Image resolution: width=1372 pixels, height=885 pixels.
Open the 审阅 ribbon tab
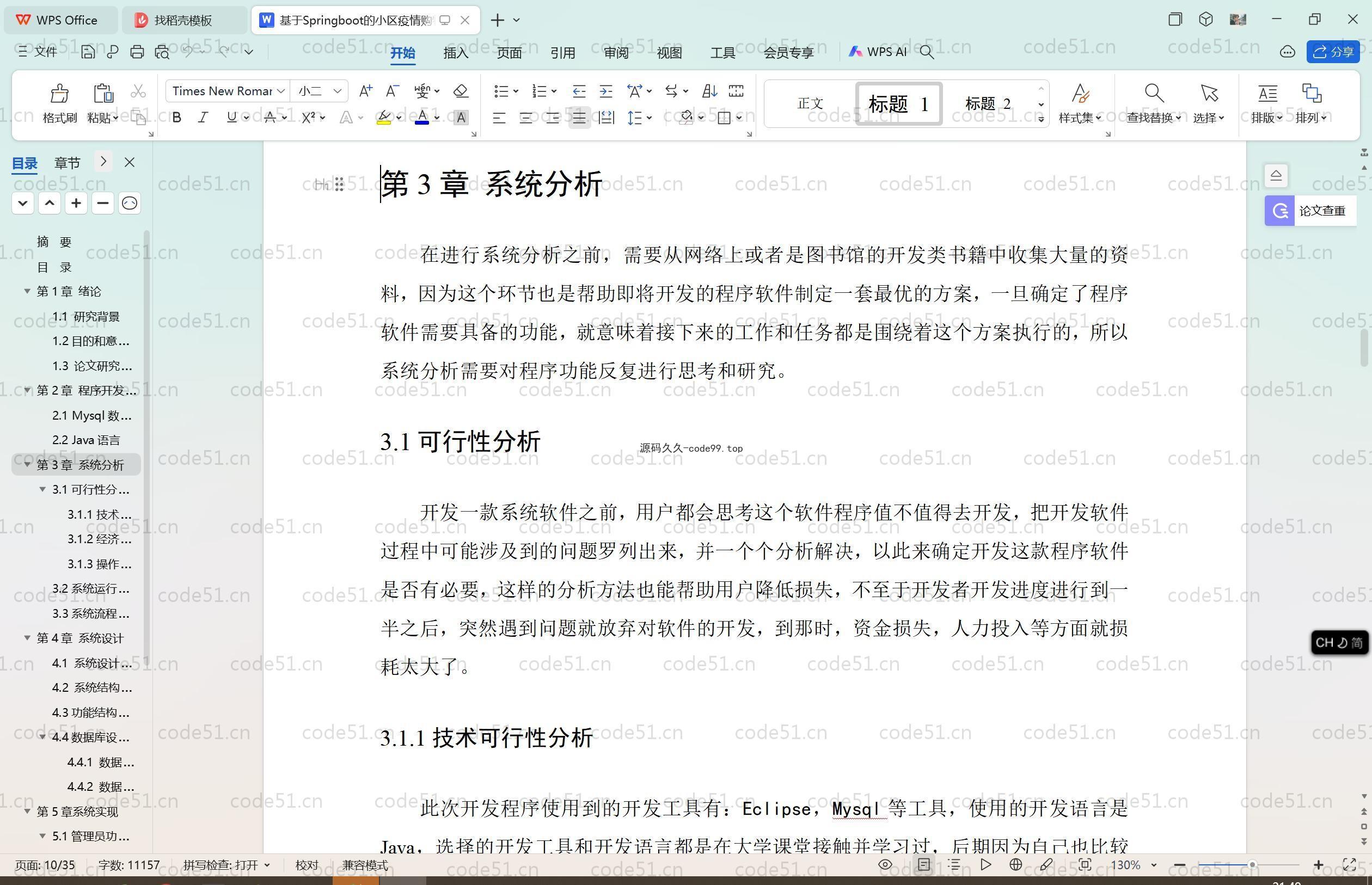(x=616, y=53)
